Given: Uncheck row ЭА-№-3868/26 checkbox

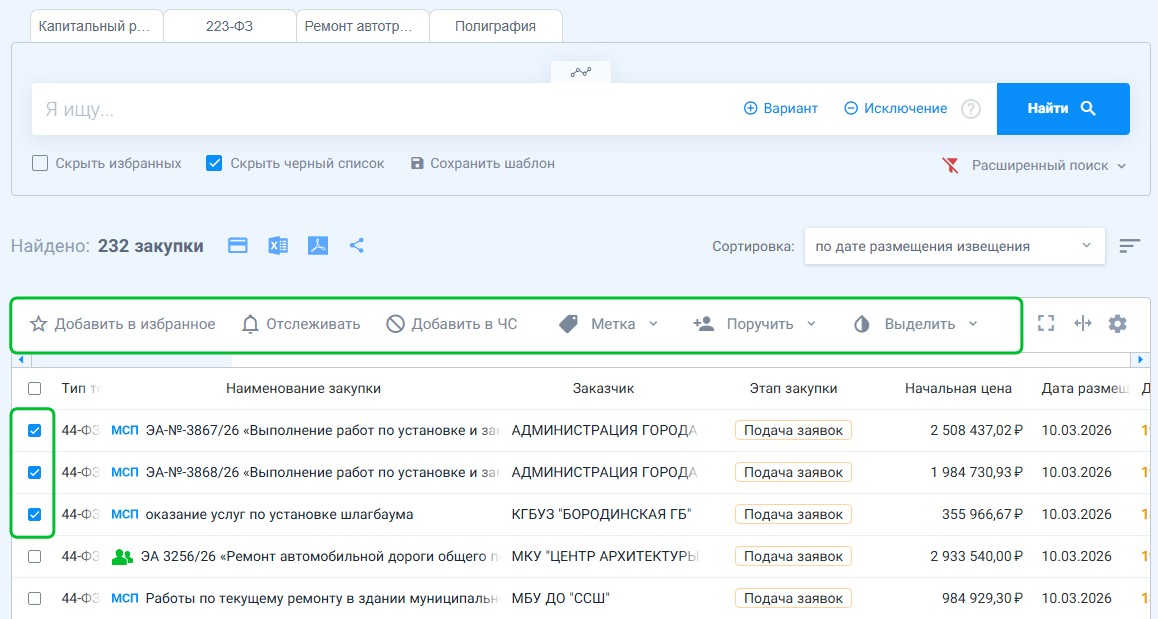Looking at the screenshot, I should coord(35,473).
